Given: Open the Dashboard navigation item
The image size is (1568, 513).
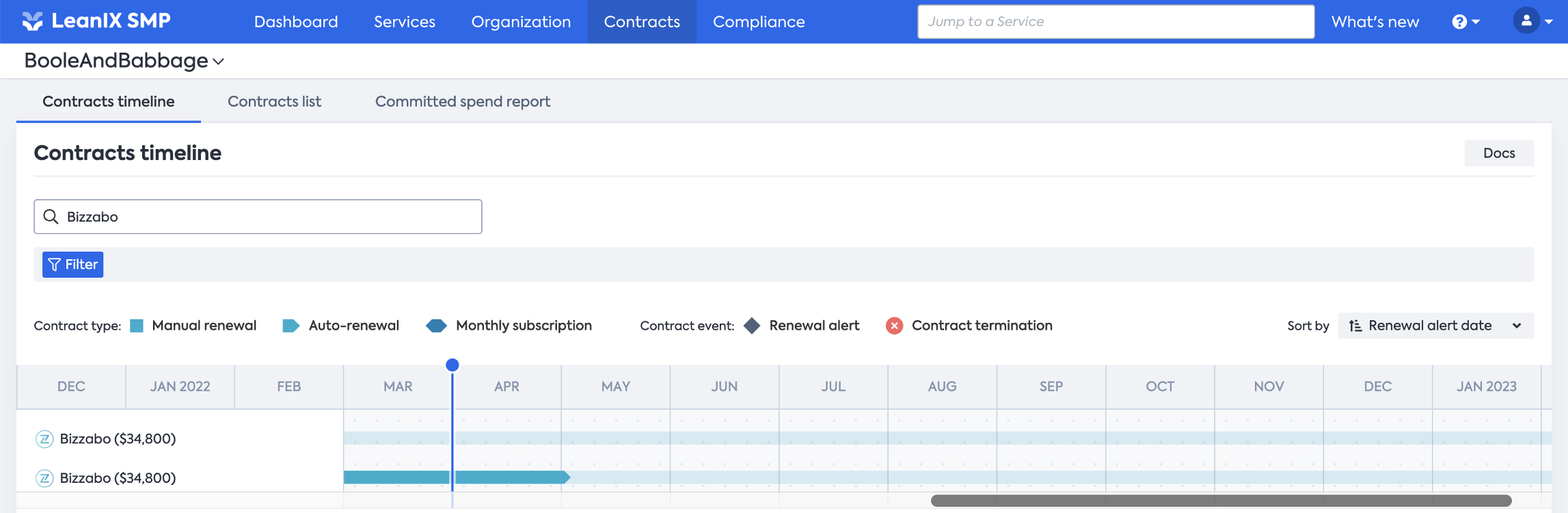Looking at the screenshot, I should coord(296,22).
